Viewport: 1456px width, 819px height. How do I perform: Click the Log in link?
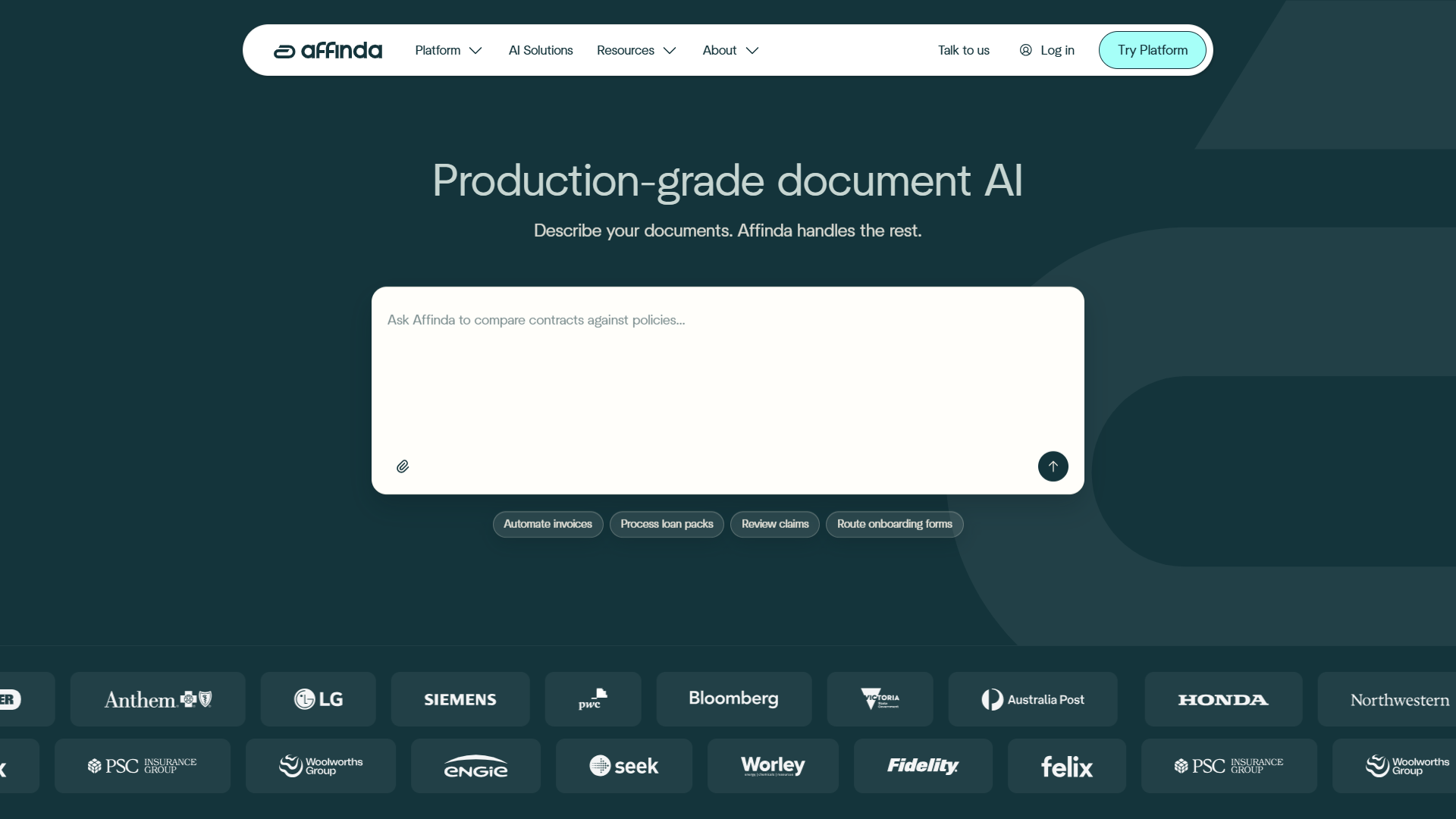(x=1047, y=50)
